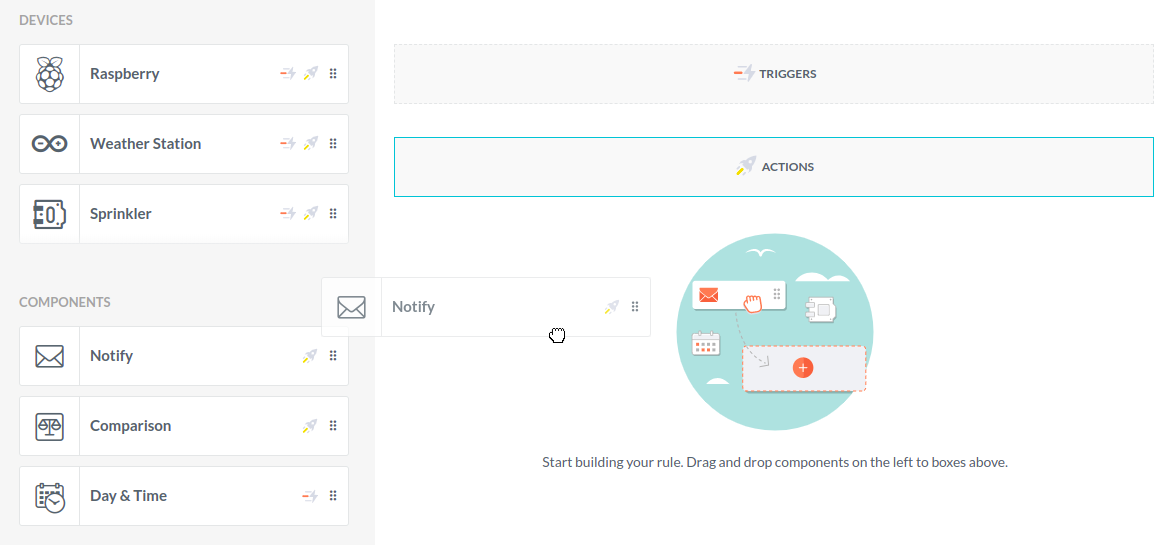Viewport: 1172px width, 545px height.
Task: Click the Comparison balance scale icon
Action: (49, 426)
